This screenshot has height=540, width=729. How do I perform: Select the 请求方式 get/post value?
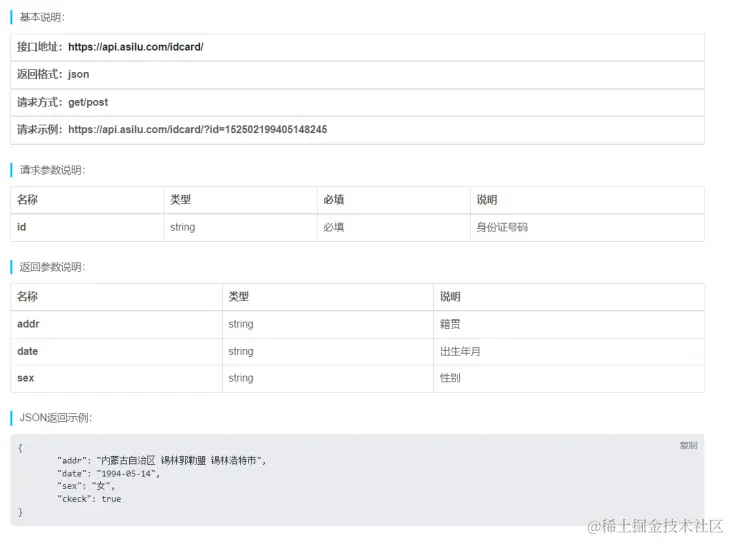88,102
